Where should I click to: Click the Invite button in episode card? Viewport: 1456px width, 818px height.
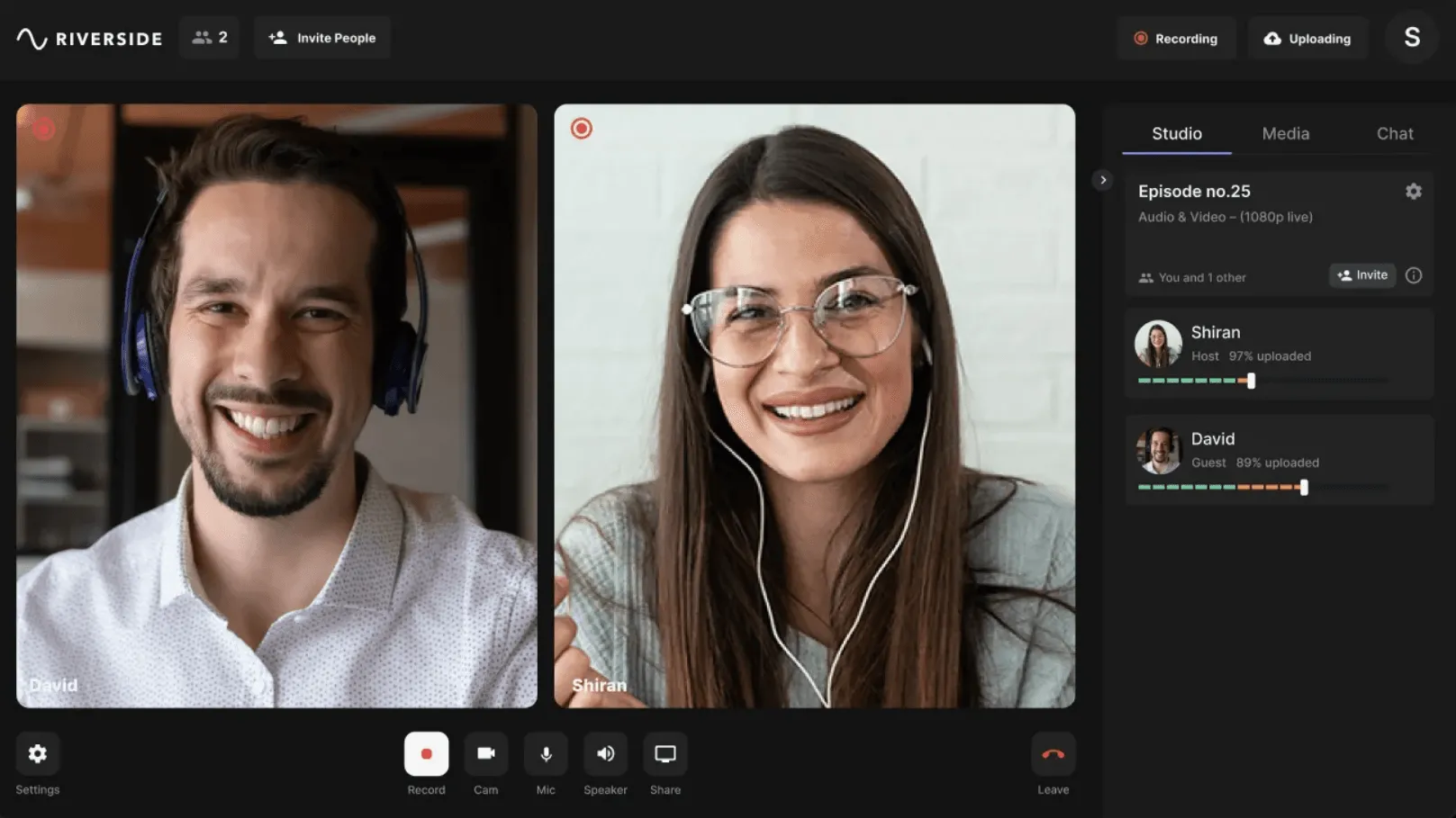click(x=1362, y=275)
